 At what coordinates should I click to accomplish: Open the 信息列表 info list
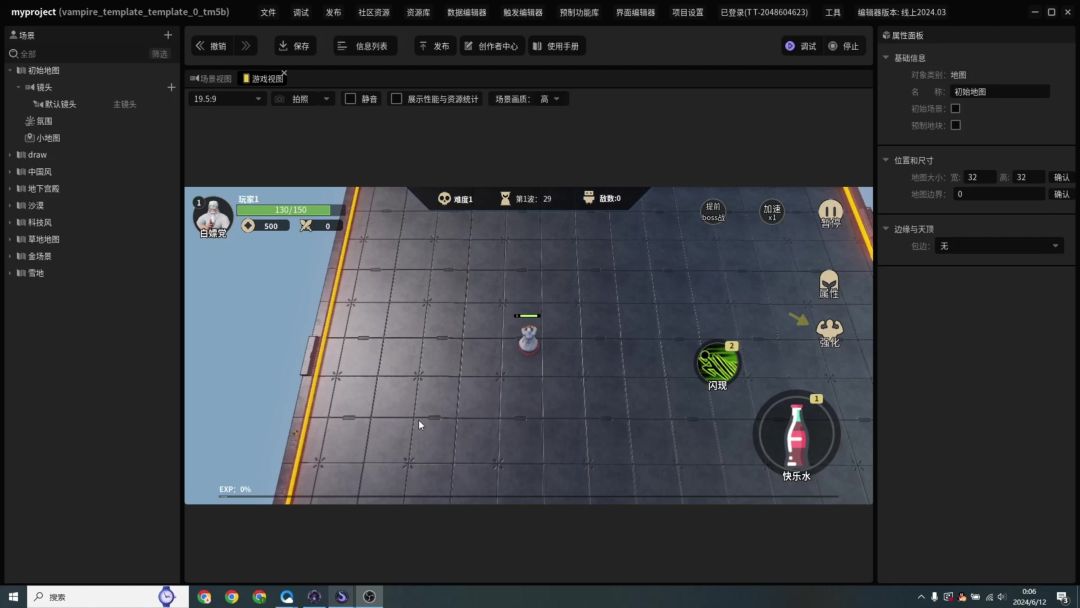[x=364, y=46]
